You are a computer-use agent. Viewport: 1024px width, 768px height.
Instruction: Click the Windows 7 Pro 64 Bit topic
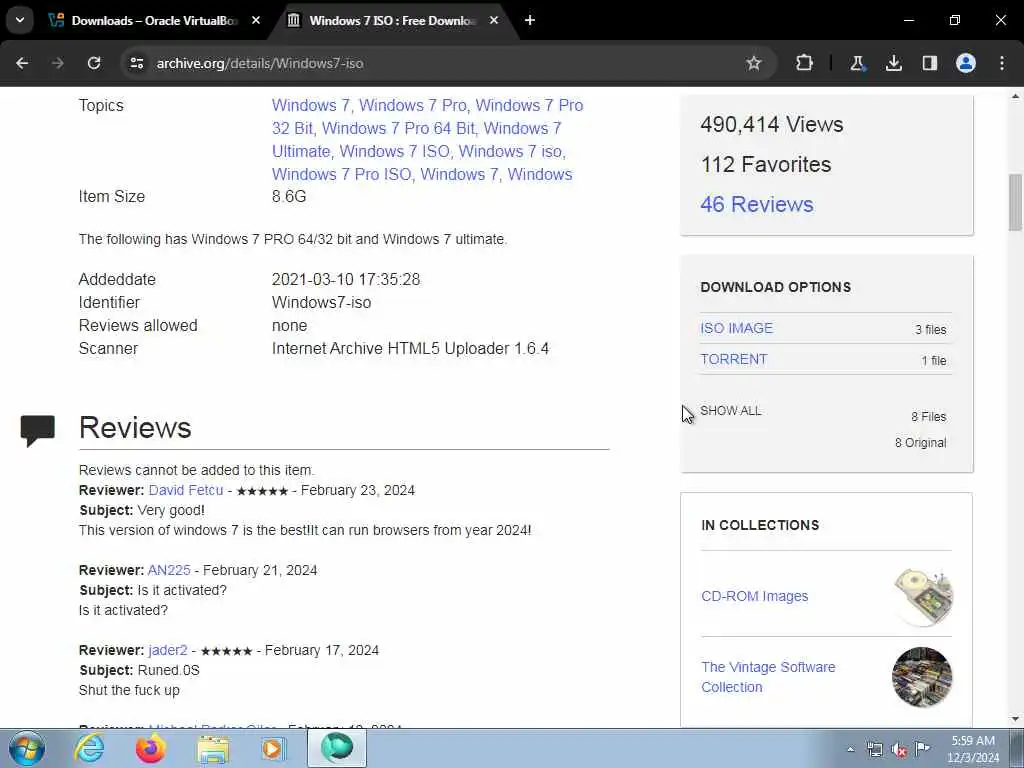(398, 129)
